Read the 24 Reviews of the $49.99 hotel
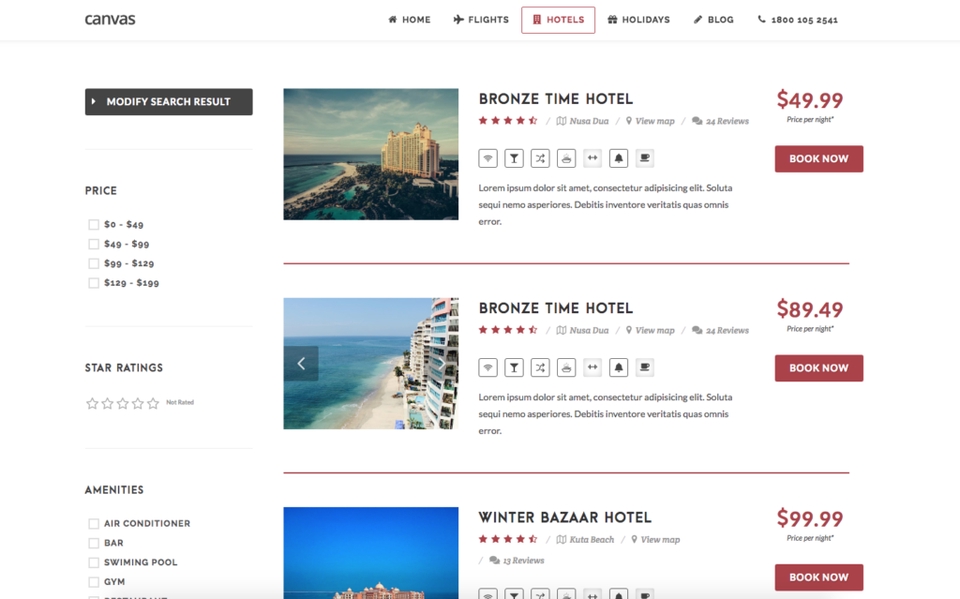 [x=721, y=121]
